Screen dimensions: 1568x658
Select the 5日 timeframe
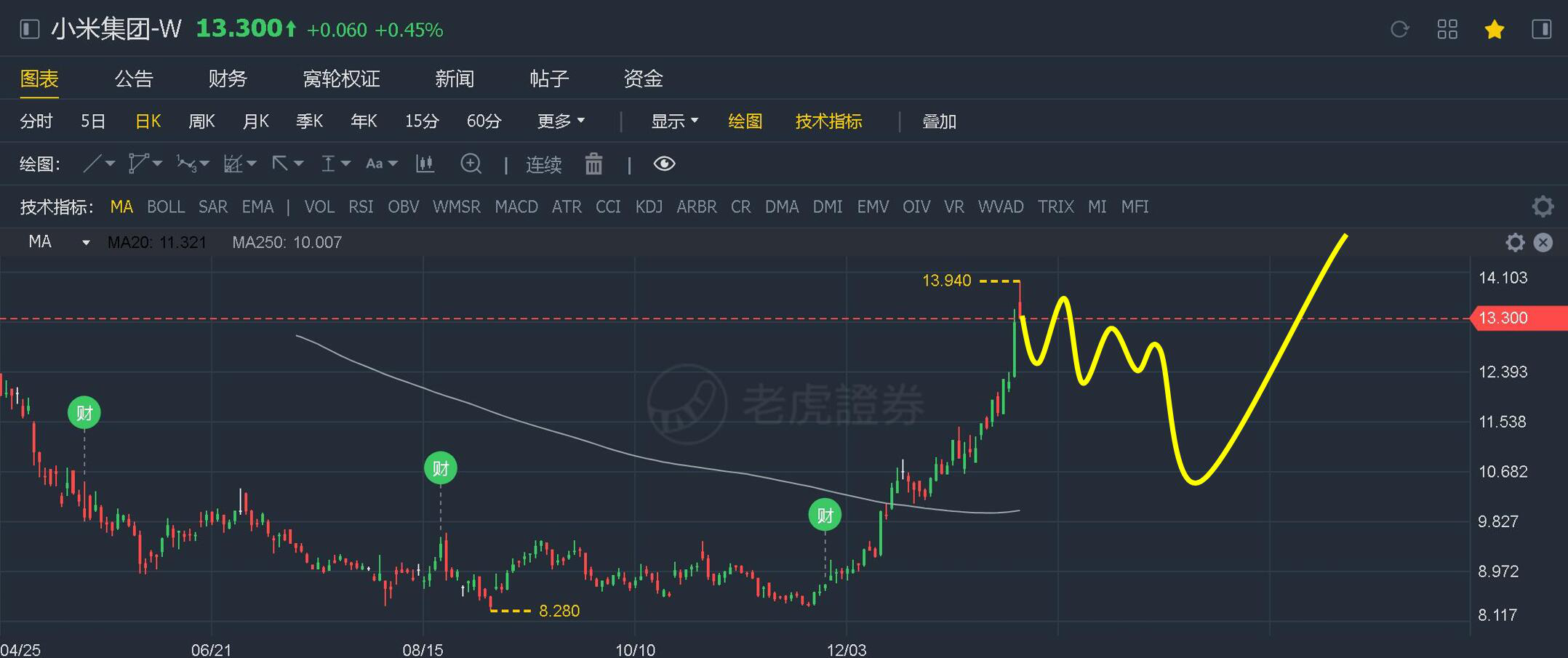click(93, 121)
